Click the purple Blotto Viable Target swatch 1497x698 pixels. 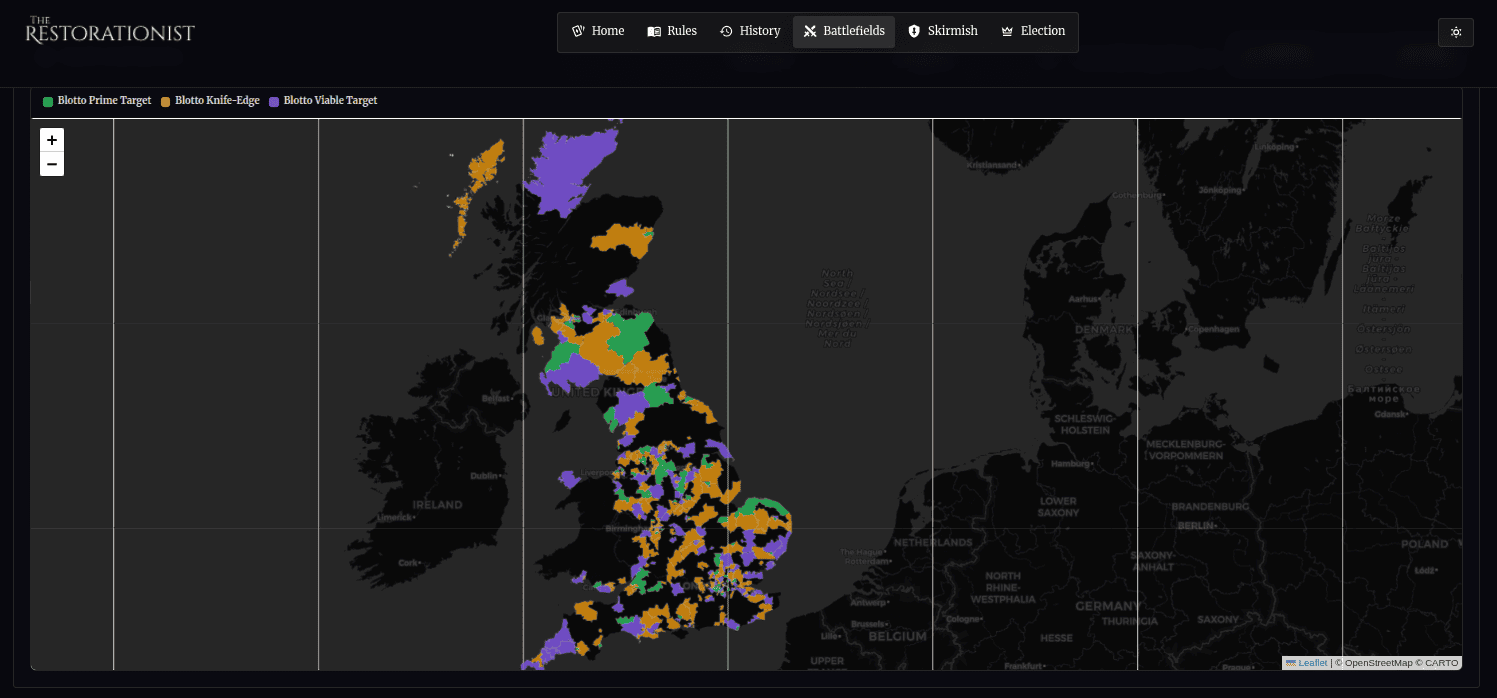pyautogui.click(x=274, y=101)
